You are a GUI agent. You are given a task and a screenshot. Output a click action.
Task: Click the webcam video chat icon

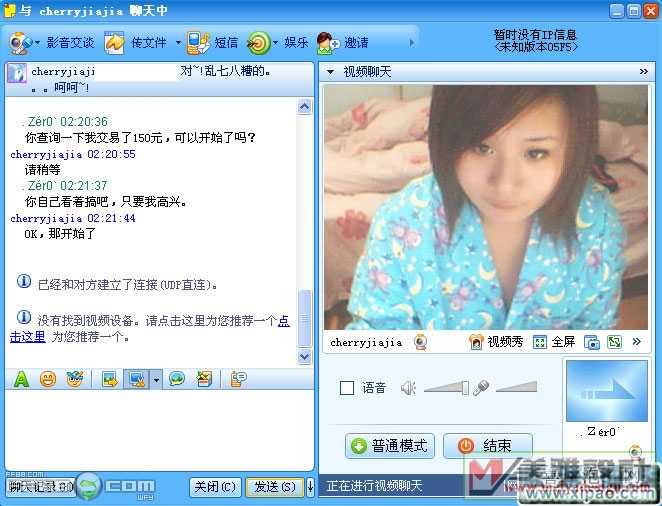19,43
